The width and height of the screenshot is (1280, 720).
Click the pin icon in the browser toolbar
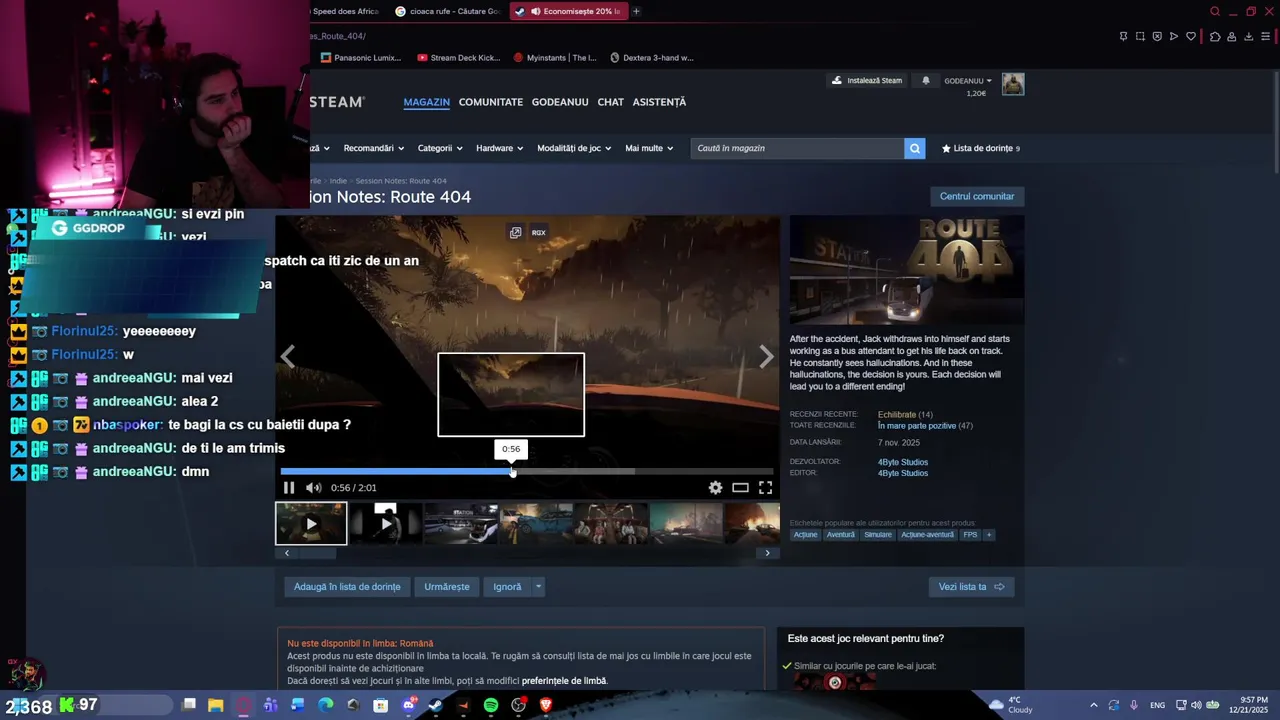1123,37
